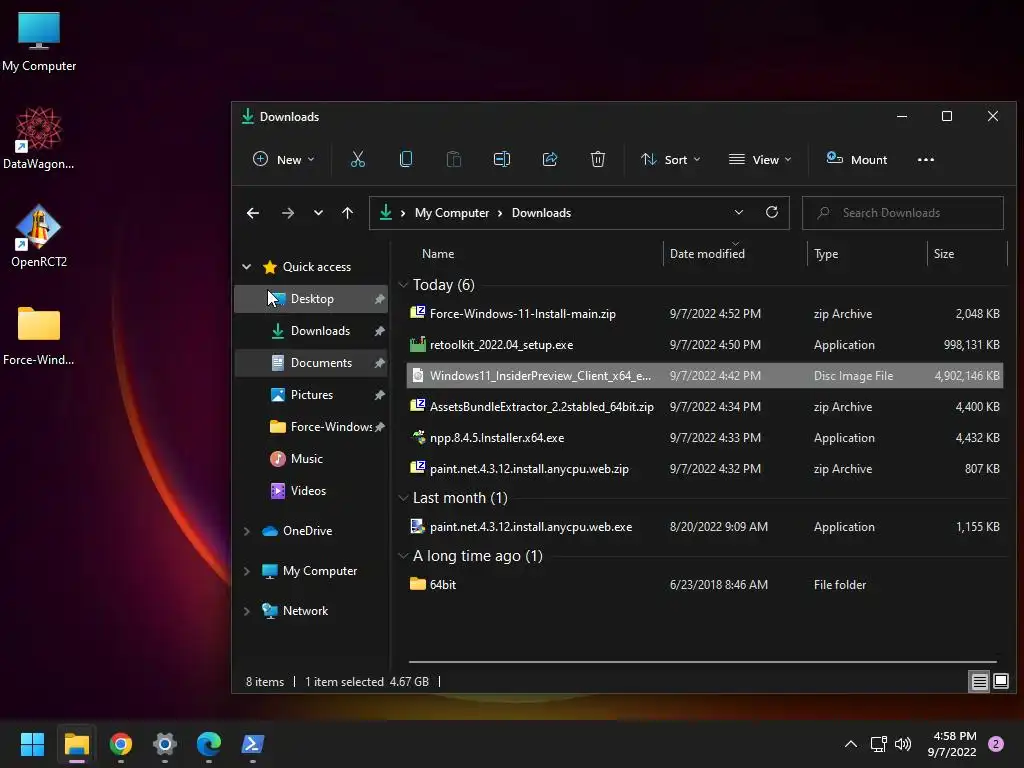Refresh the Downloads folder view

772,212
